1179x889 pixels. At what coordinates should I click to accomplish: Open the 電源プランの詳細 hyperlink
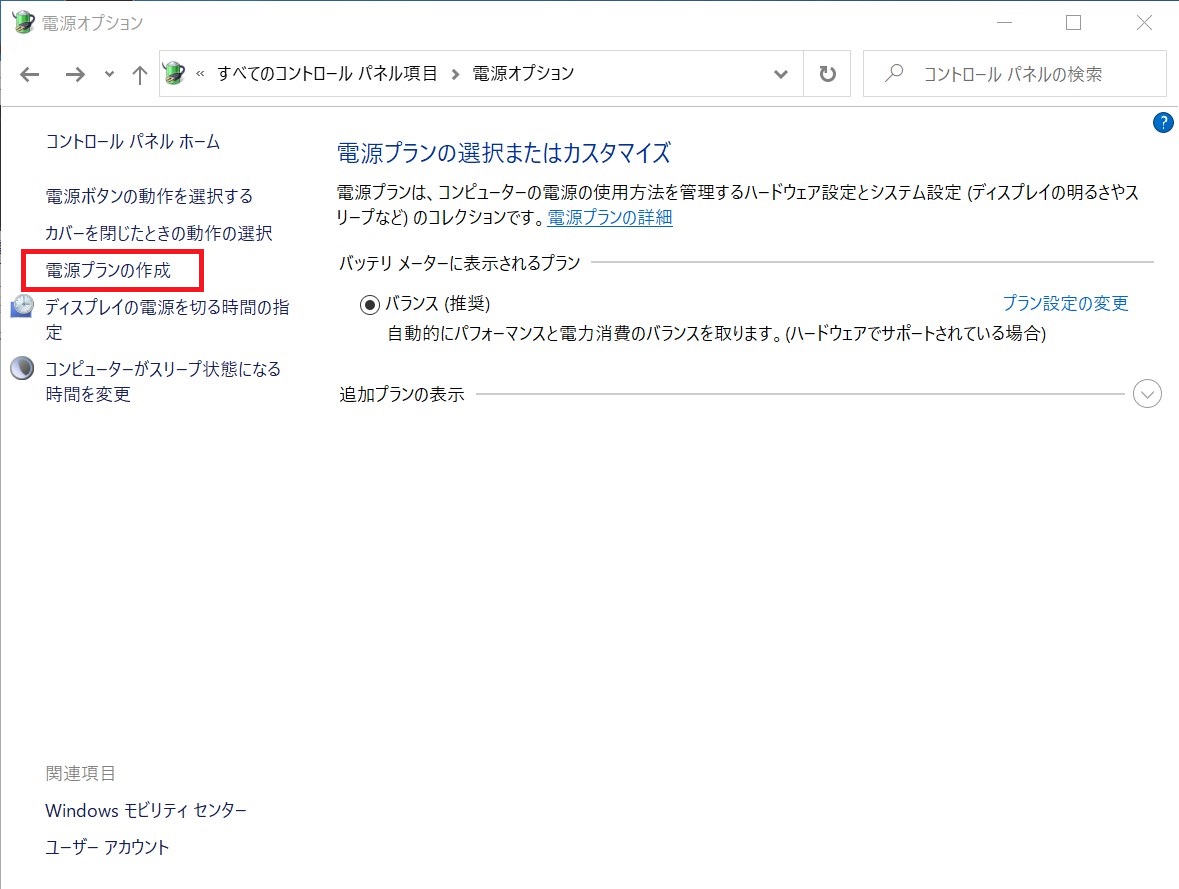coord(608,217)
